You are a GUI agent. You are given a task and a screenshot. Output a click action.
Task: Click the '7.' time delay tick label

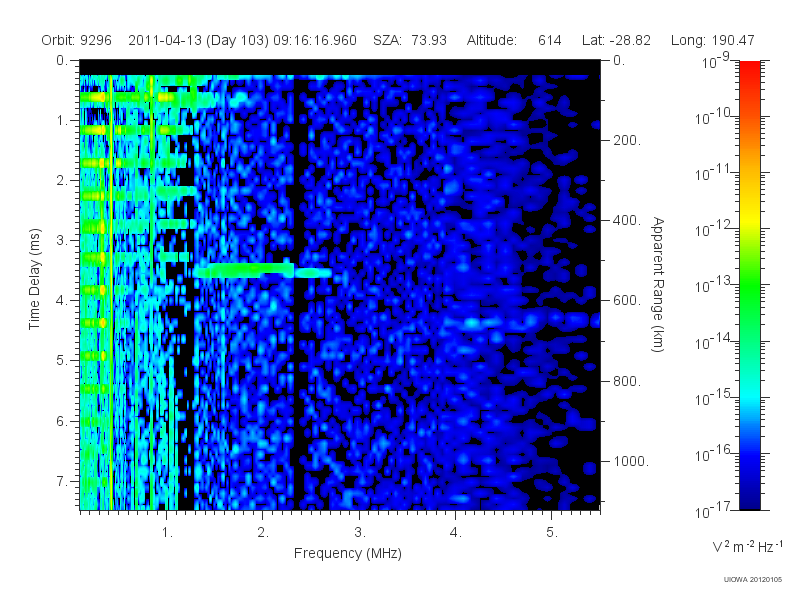coord(62,481)
